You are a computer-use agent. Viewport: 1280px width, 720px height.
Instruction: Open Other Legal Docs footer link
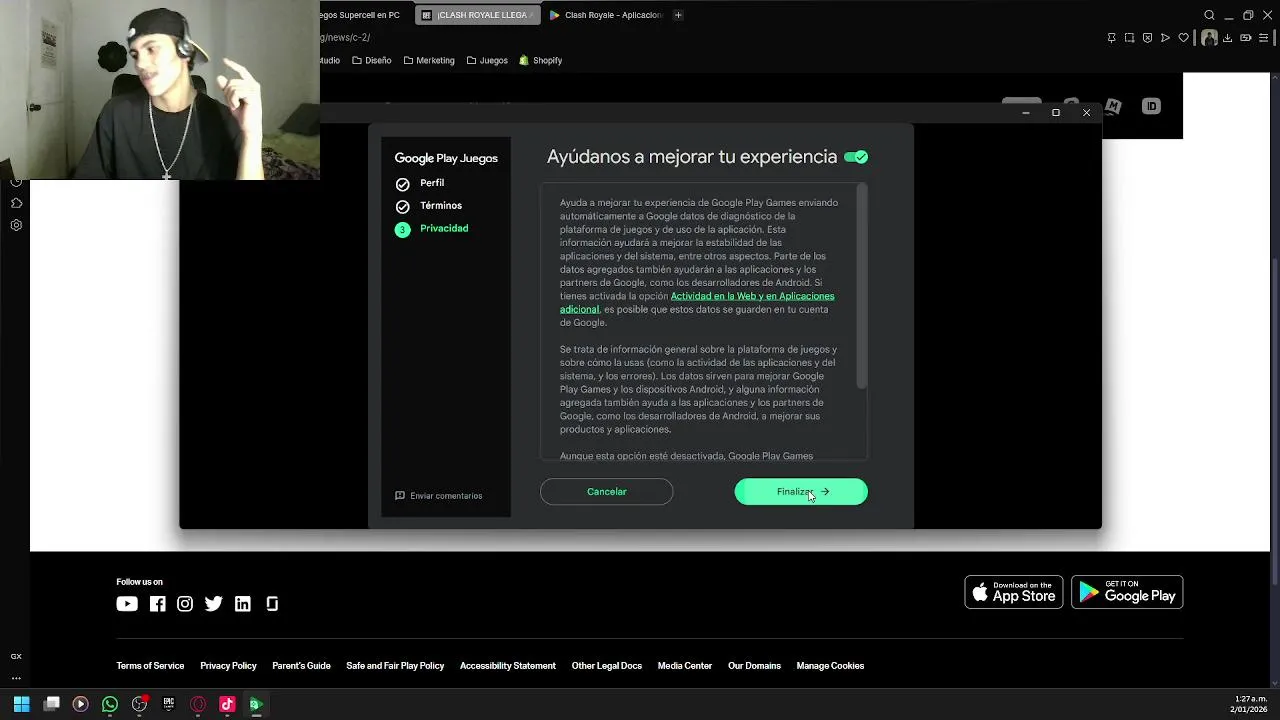pyautogui.click(x=607, y=666)
